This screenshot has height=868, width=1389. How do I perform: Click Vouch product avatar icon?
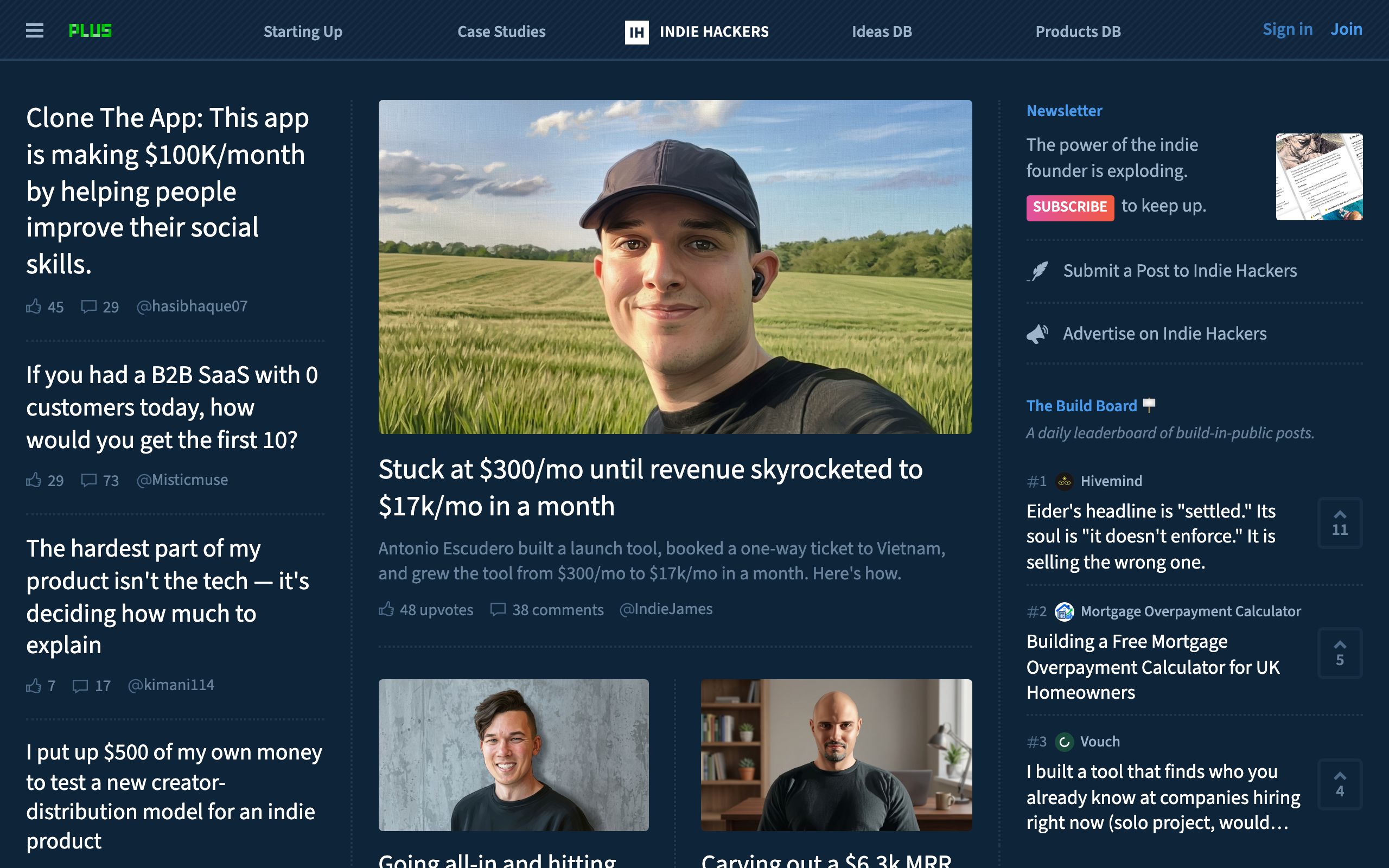click(x=1064, y=742)
